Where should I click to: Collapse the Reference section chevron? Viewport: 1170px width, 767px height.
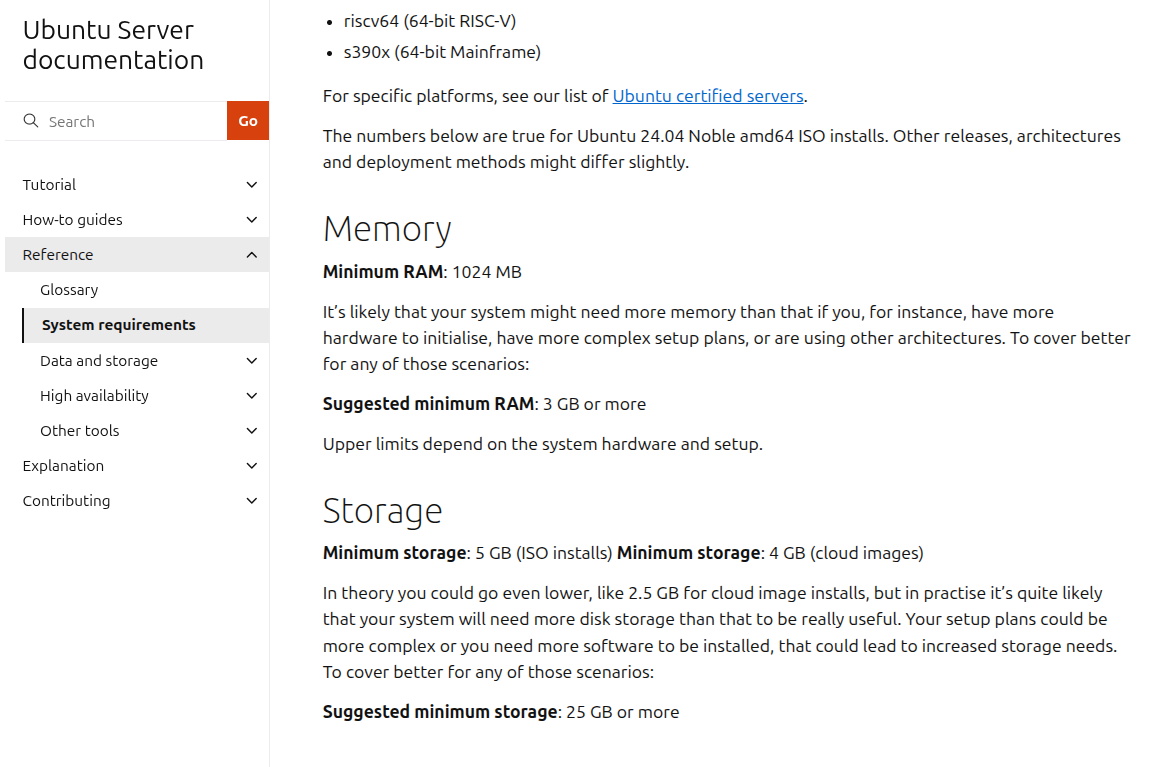252,255
